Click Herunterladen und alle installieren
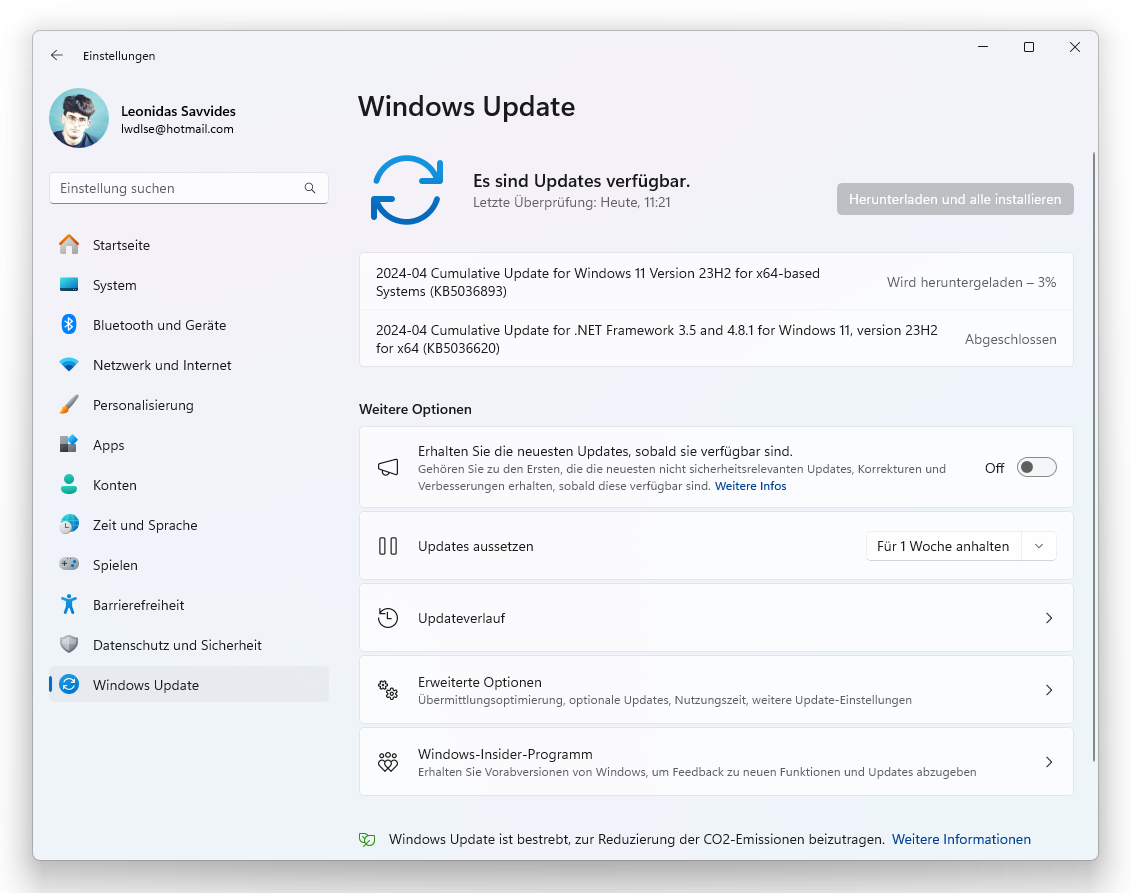Viewport: 1131px width, 893px height. 955,199
